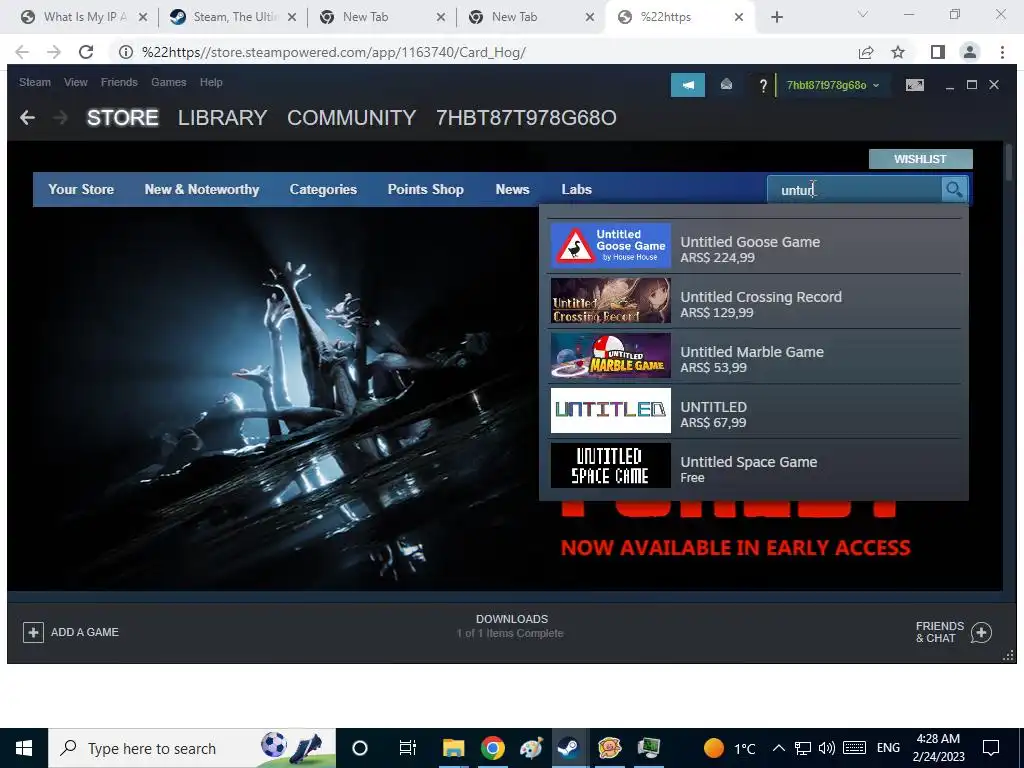1024x768 pixels.
Task: Click the taskbar volume speaker icon
Action: pyautogui.click(x=827, y=748)
